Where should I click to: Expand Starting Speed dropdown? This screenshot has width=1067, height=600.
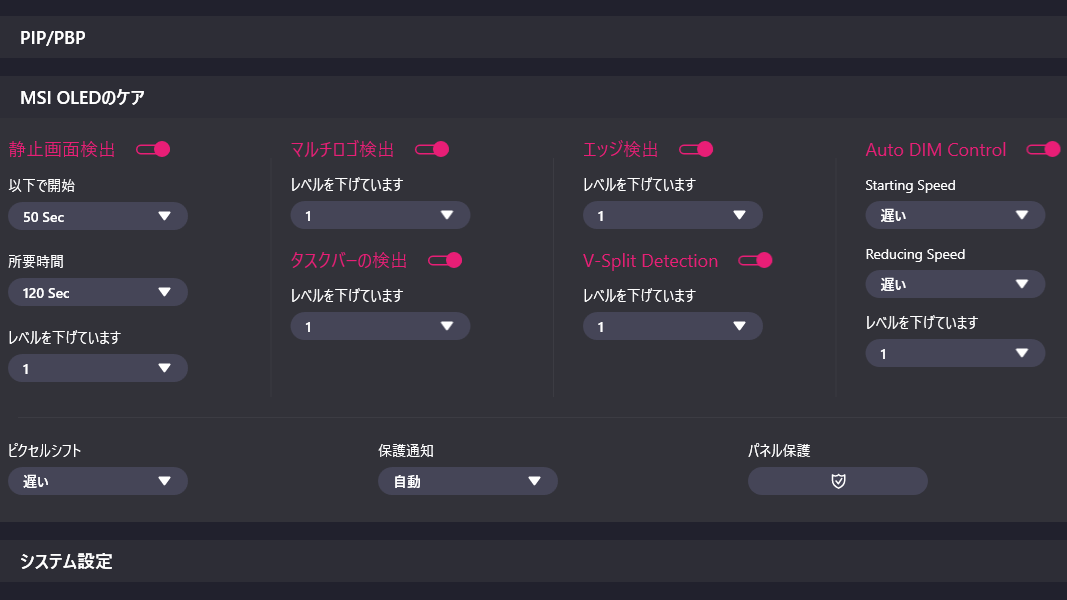[955, 215]
